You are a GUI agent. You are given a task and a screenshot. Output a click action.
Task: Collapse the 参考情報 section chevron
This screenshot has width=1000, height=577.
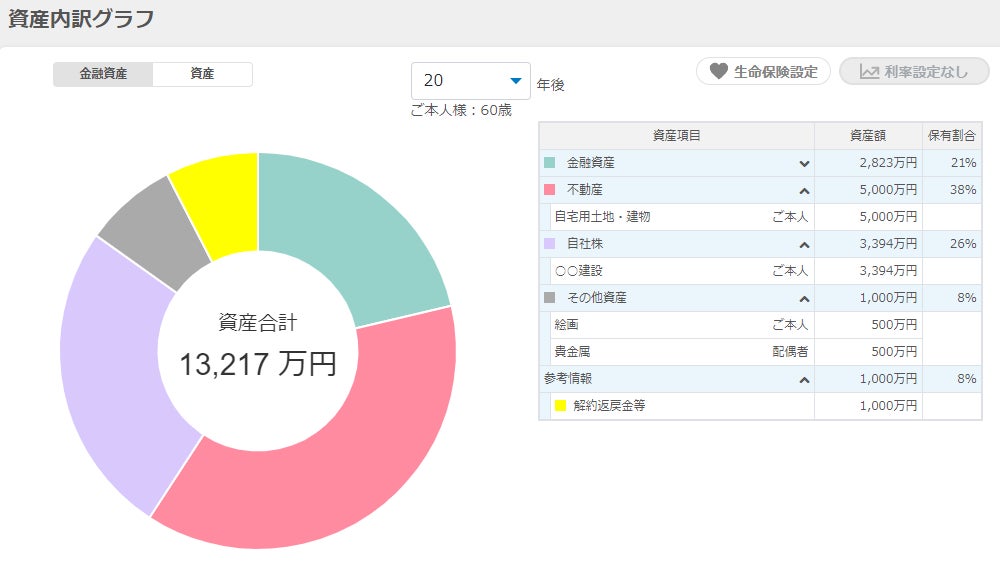tap(803, 379)
